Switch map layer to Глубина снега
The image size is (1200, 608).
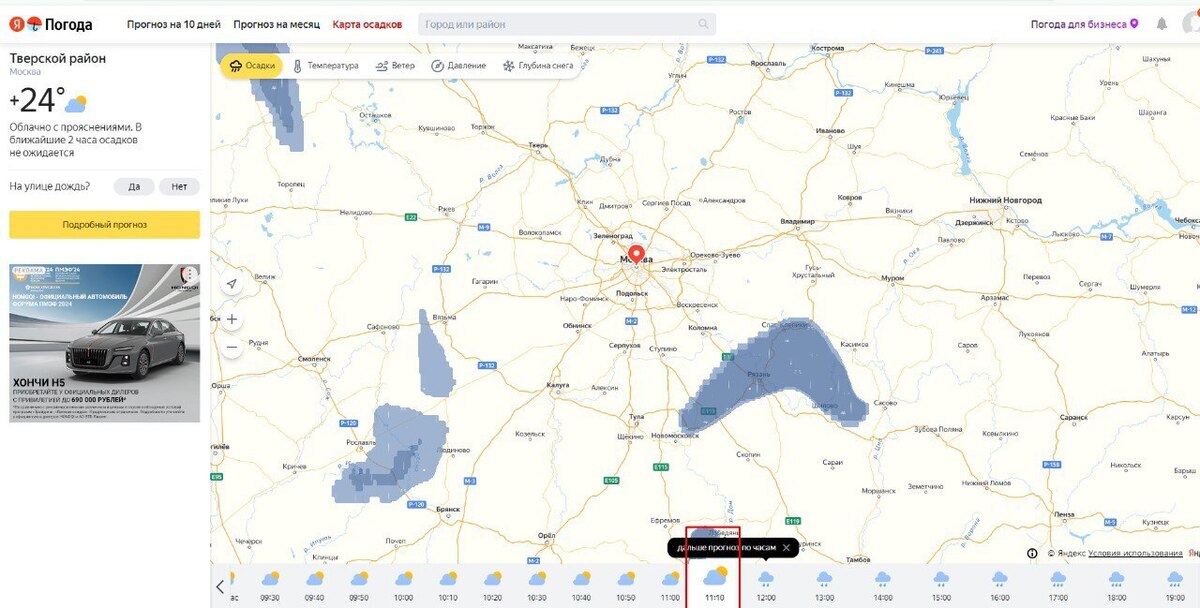[538, 66]
